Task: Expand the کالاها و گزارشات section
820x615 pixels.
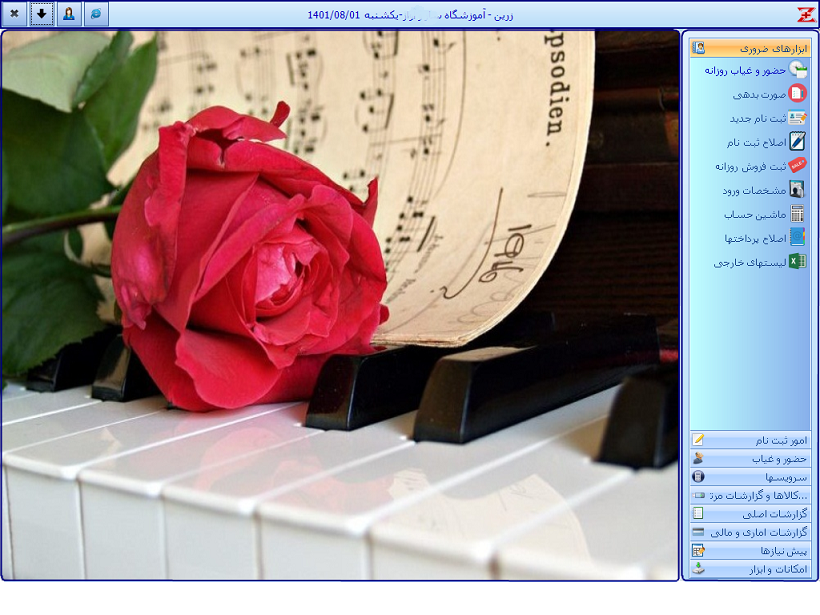Action: click(x=750, y=495)
